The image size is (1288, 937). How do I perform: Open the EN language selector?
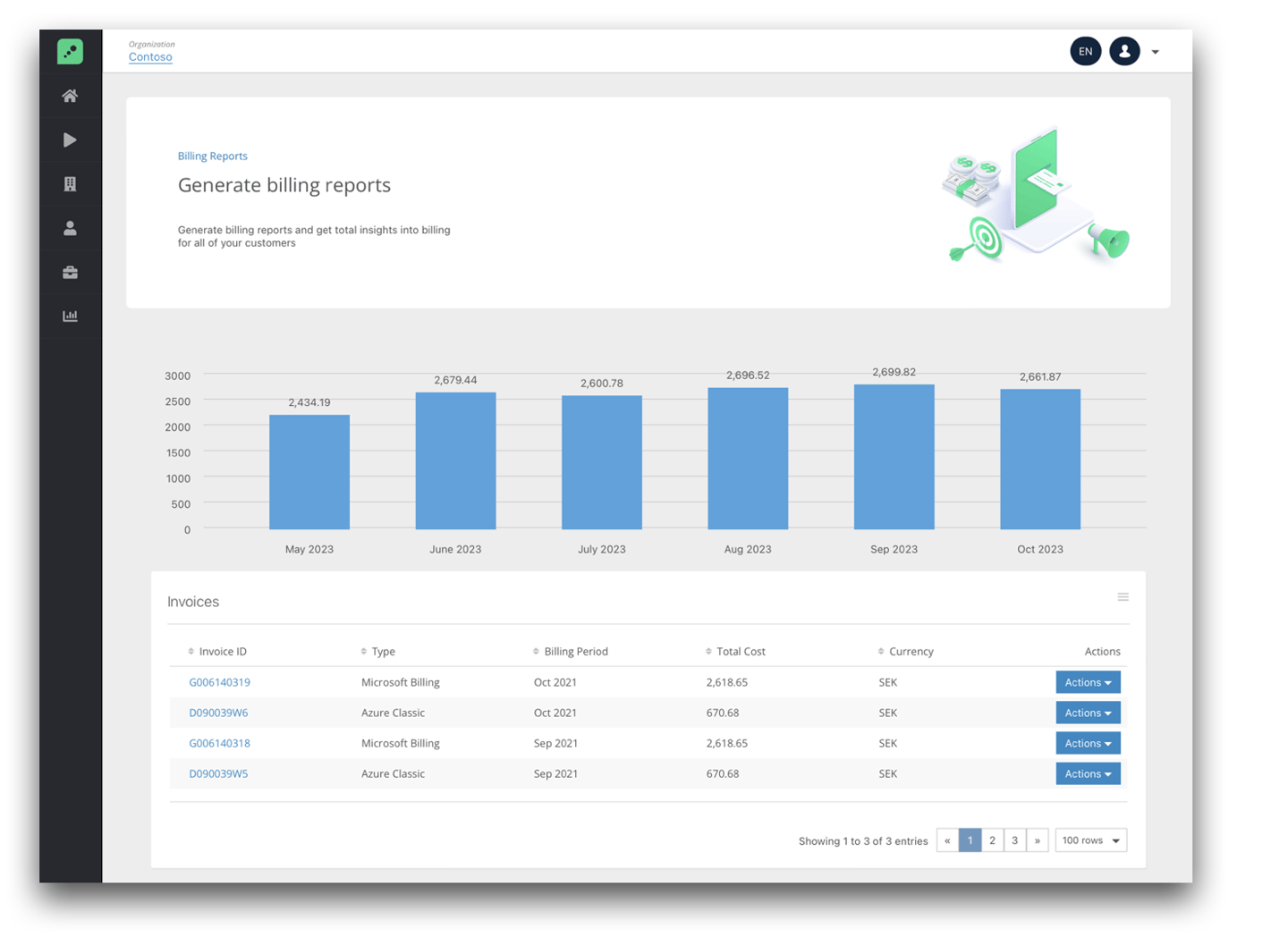(x=1085, y=51)
